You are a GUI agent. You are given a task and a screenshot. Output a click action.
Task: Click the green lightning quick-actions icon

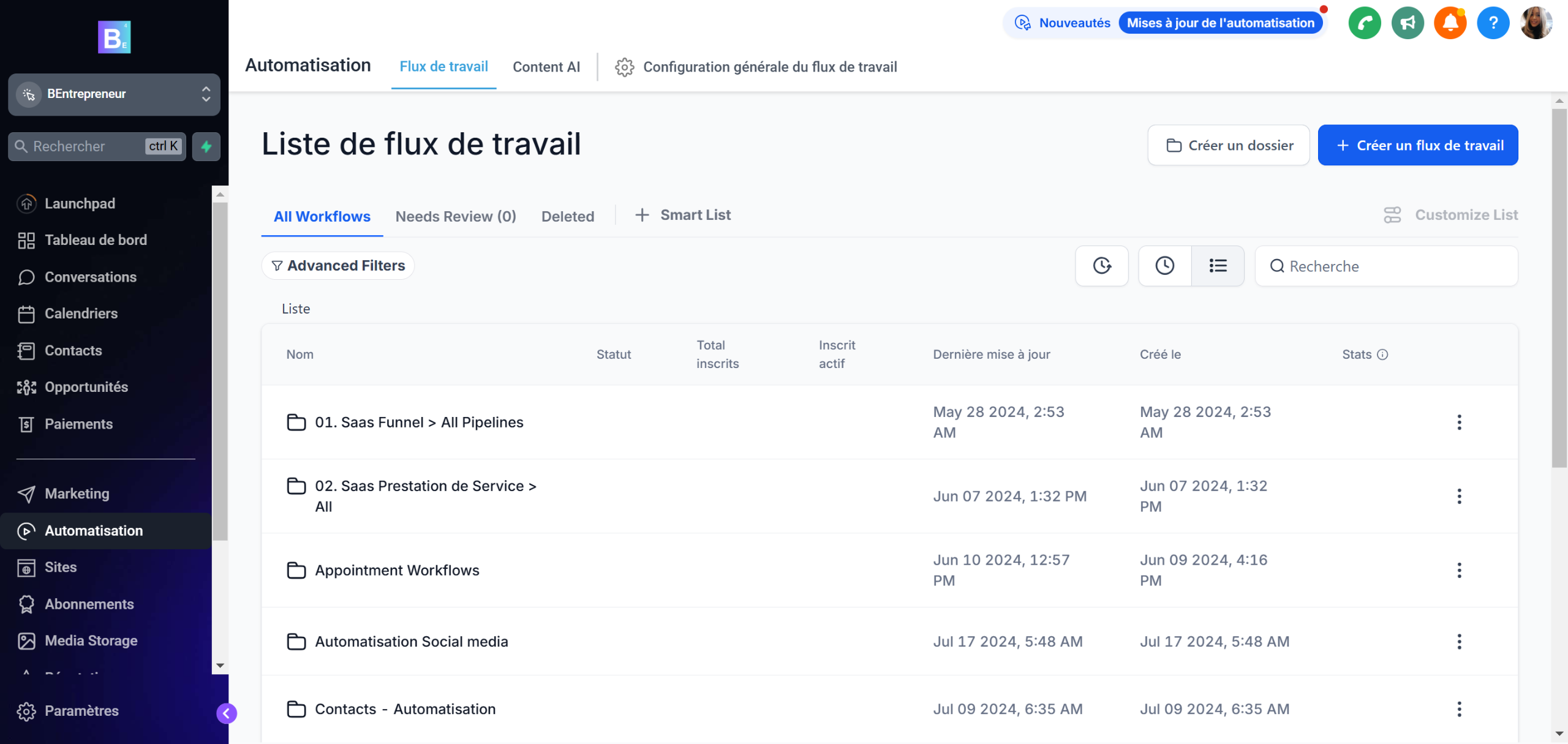click(x=206, y=146)
